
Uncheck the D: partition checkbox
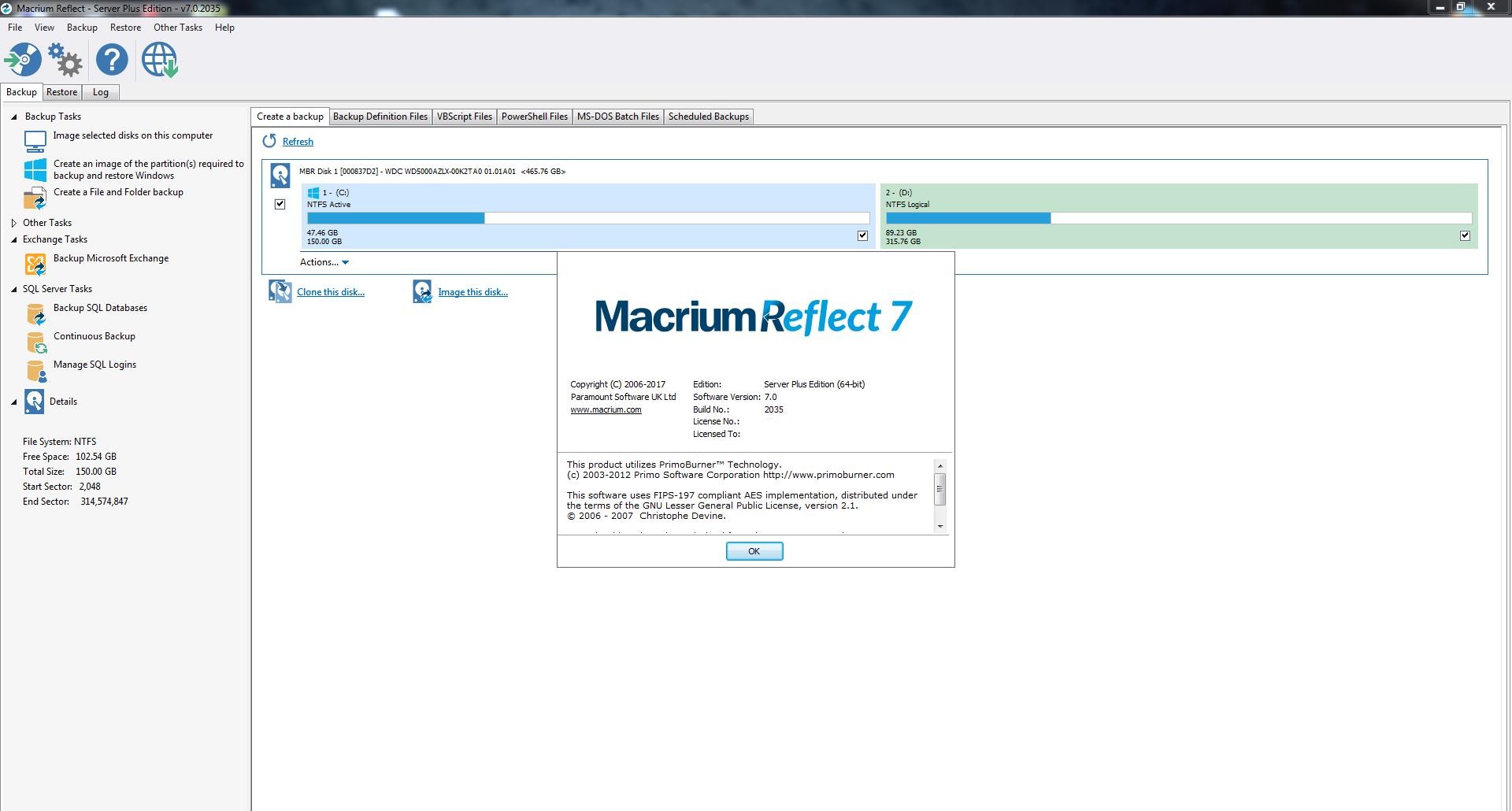1465,235
